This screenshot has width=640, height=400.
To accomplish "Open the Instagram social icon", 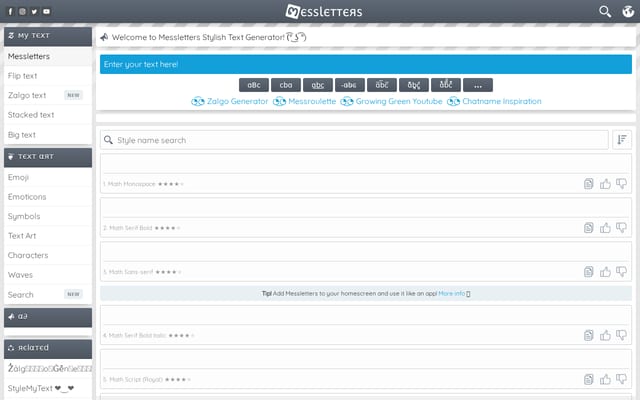I will pyautogui.click(x=22, y=11).
